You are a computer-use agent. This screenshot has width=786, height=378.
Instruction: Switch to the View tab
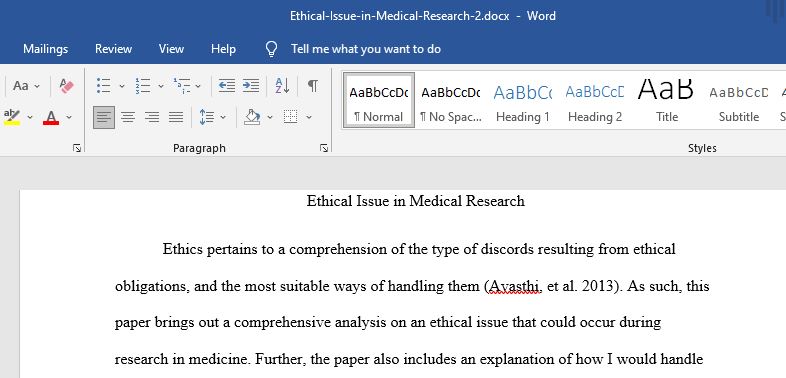point(171,49)
